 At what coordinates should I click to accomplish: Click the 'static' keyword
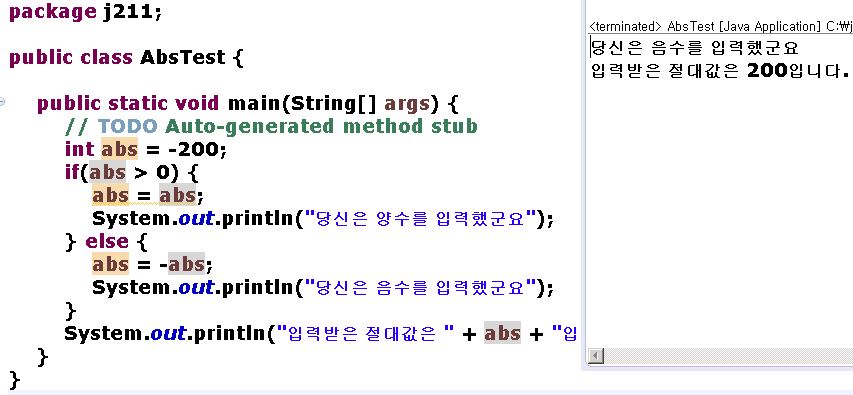click(138, 102)
